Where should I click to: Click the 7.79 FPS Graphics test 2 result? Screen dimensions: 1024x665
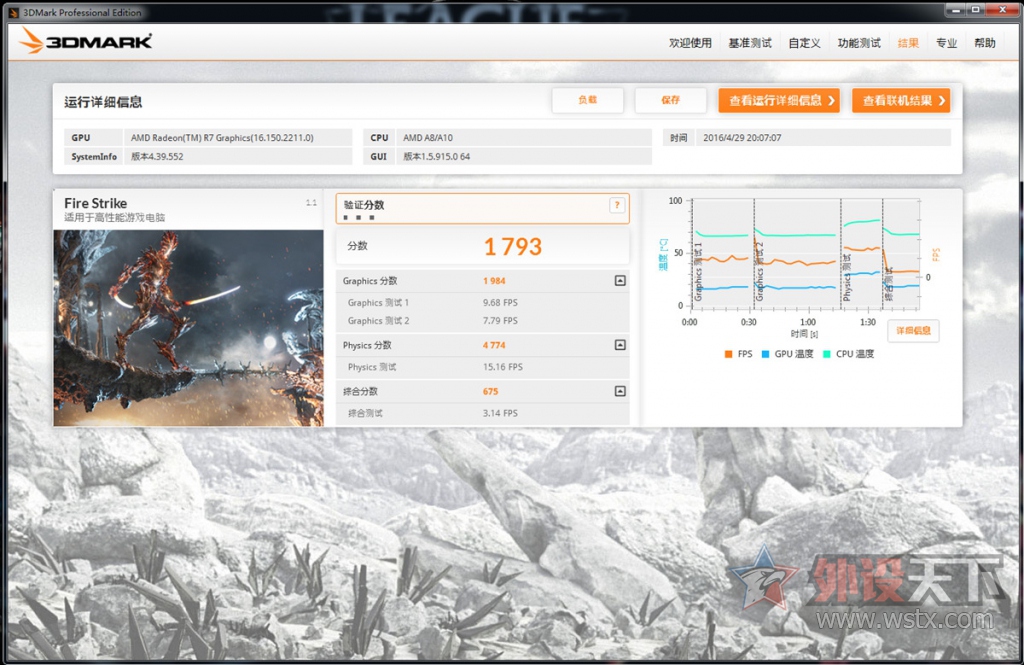pos(500,321)
